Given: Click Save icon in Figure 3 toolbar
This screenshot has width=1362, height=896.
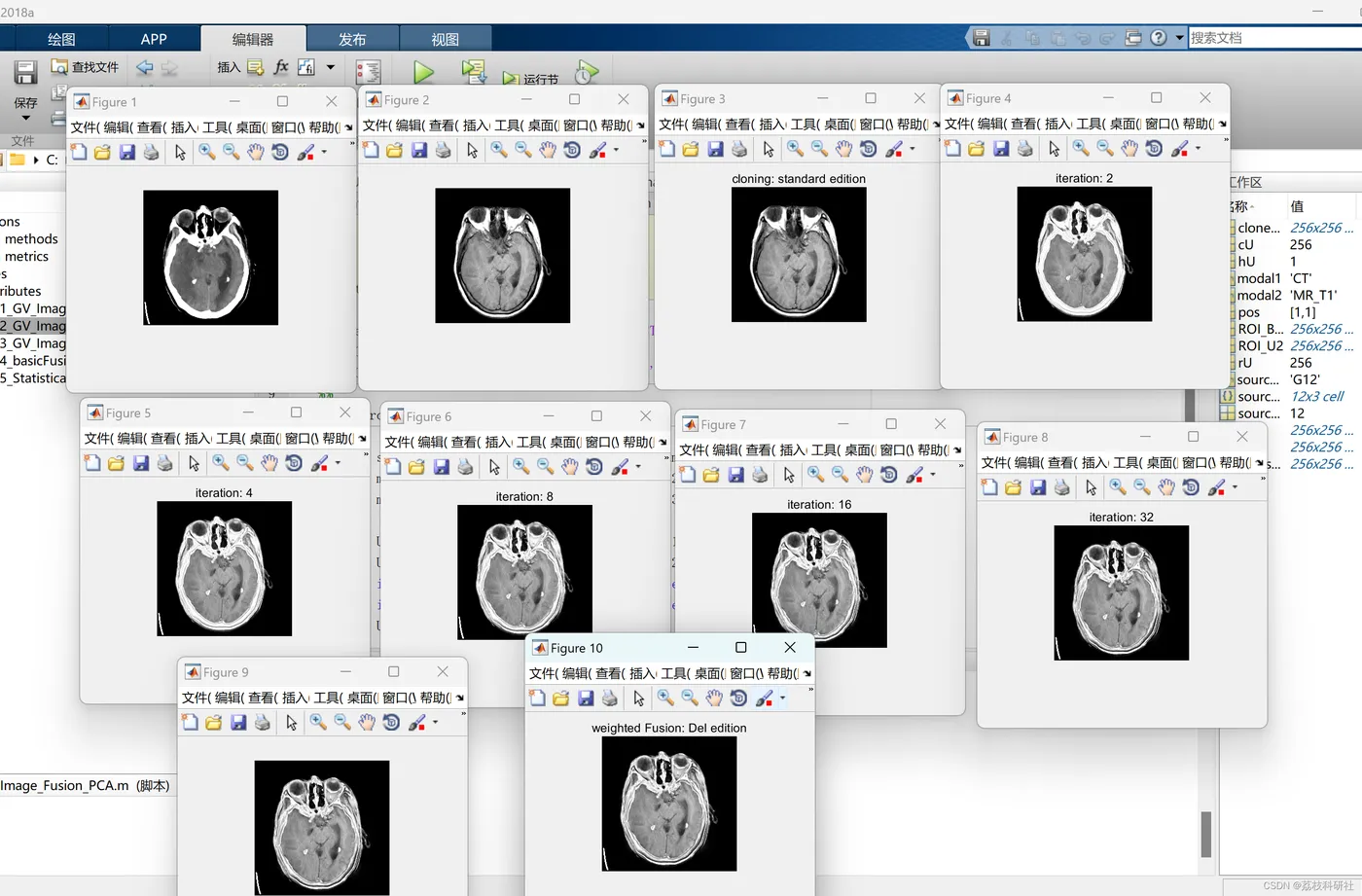Looking at the screenshot, I should tap(715, 149).
